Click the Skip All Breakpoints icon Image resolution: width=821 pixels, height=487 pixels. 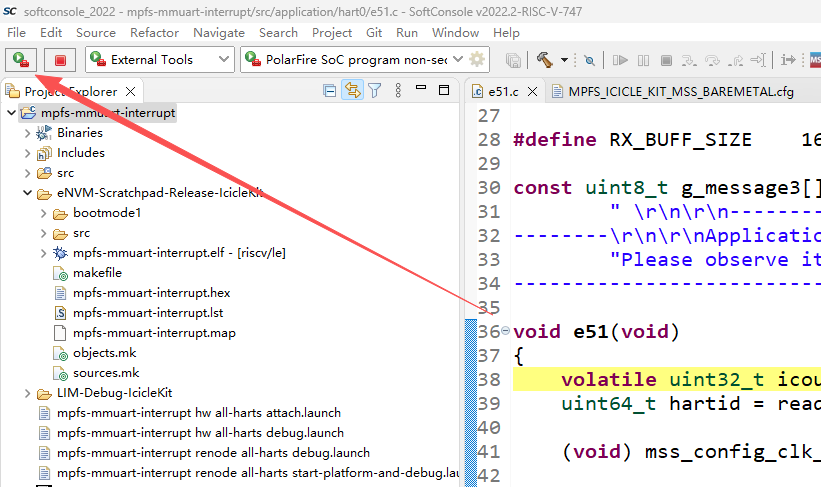coord(590,60)
